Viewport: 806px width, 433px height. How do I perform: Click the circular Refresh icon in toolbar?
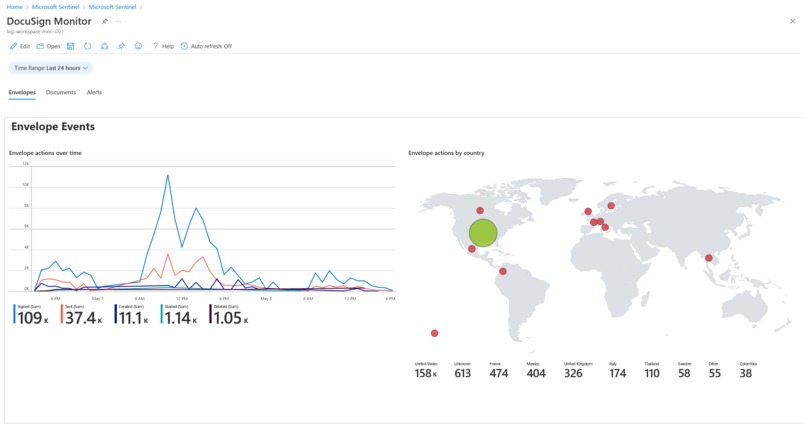87,46
